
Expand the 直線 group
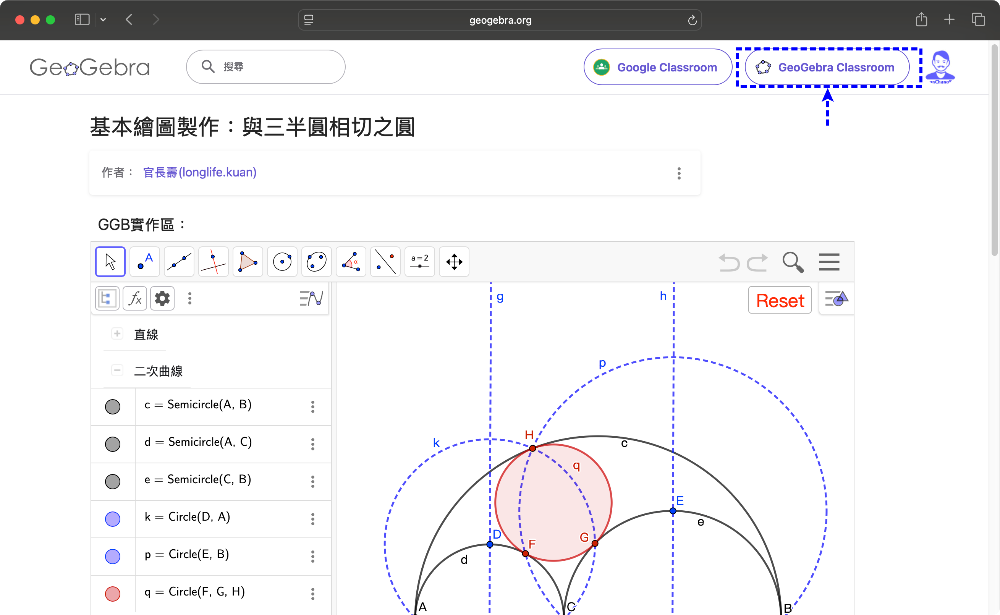[117, 334]
